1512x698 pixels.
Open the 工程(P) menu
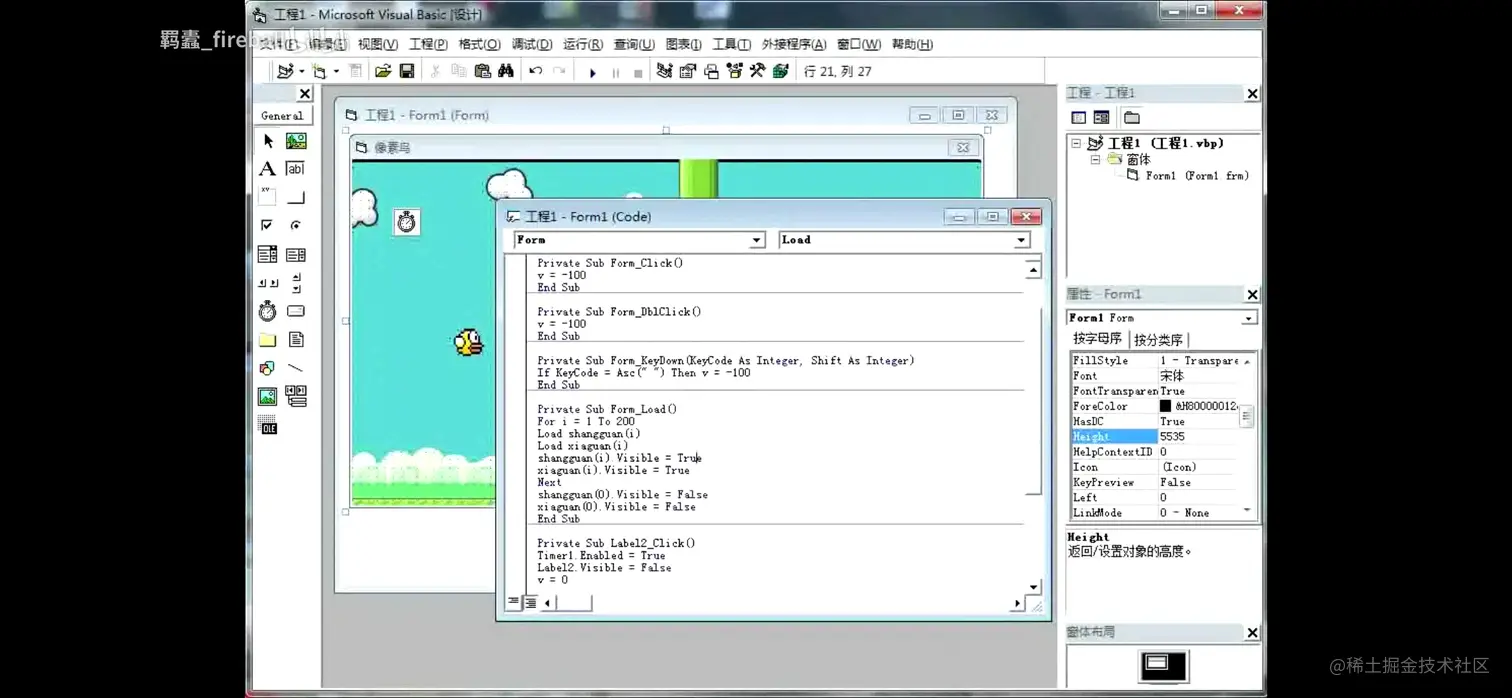(428, 44)
